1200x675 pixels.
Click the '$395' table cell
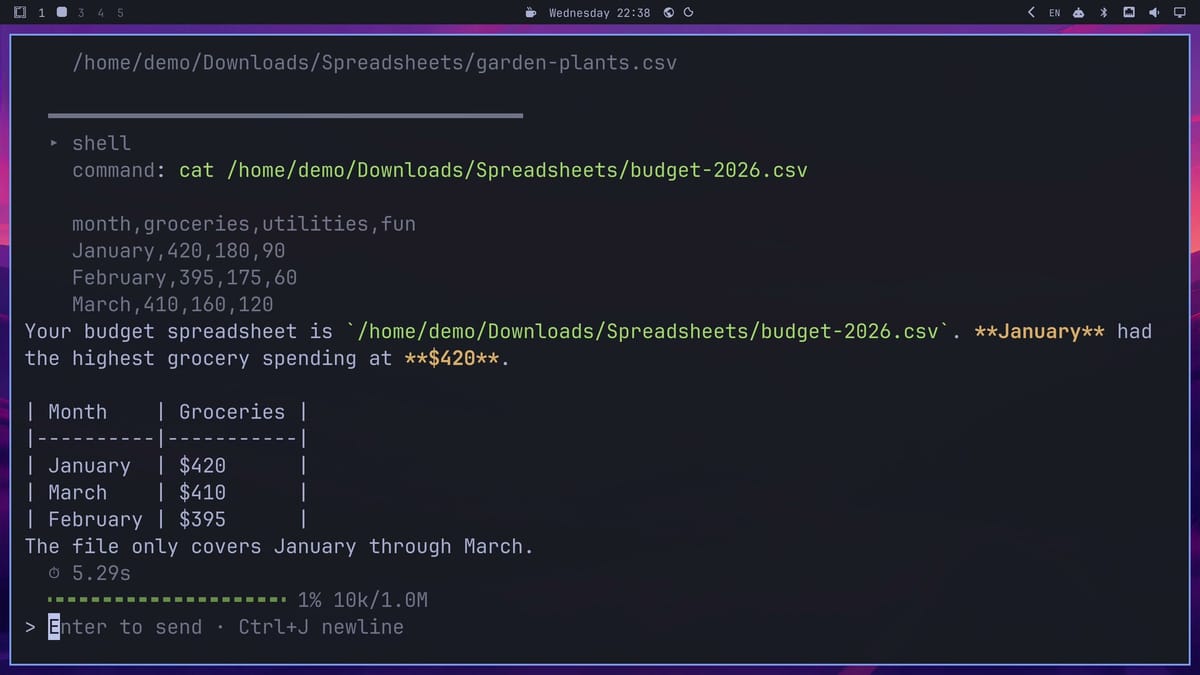[x=202, y=520]
